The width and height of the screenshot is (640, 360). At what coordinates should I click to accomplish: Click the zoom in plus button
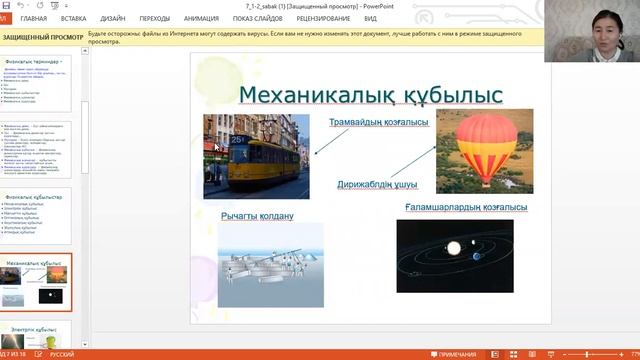621,355
